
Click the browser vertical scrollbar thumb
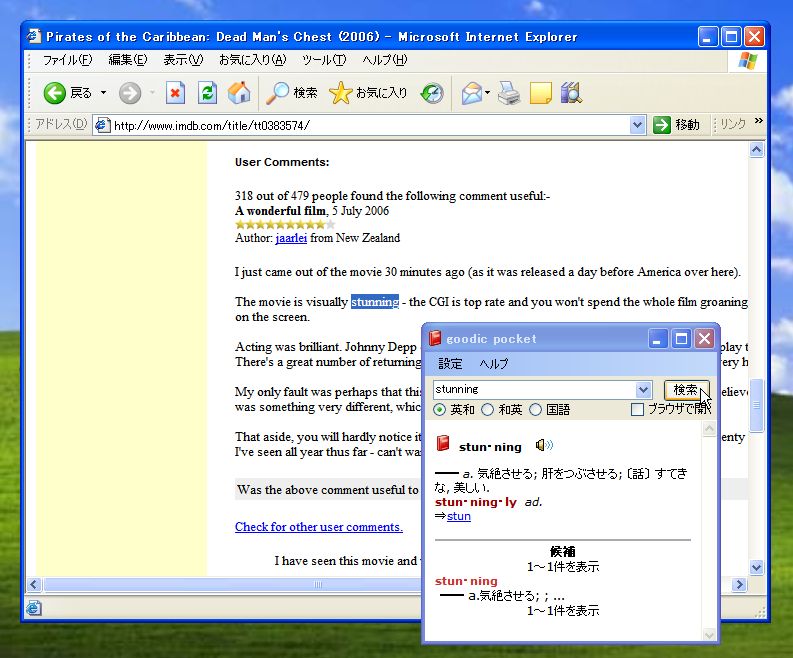tap(757, 405)
